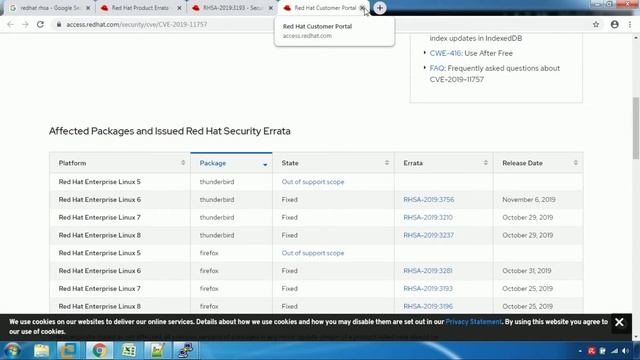Click the Affected Packages heading text
640x360 pixels.
point(170,131)
